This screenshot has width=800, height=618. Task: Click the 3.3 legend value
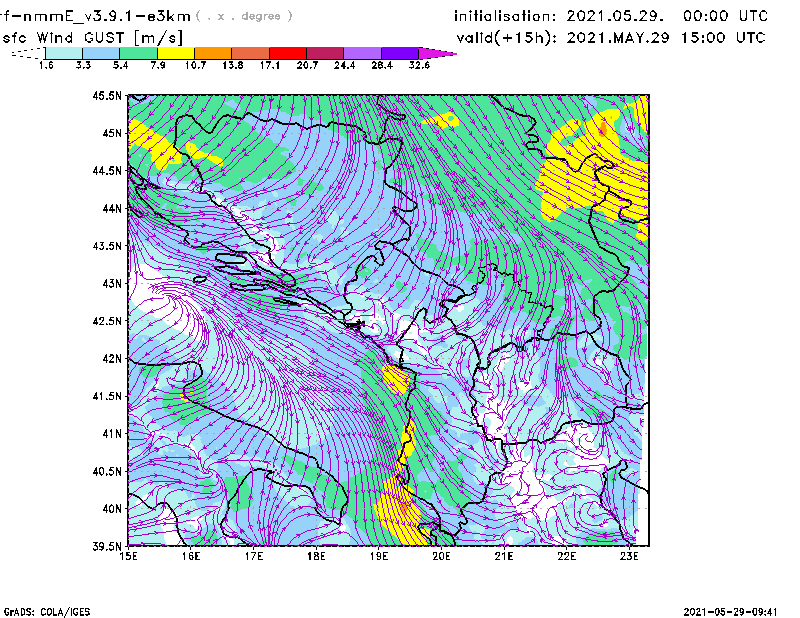click(83, 65)
